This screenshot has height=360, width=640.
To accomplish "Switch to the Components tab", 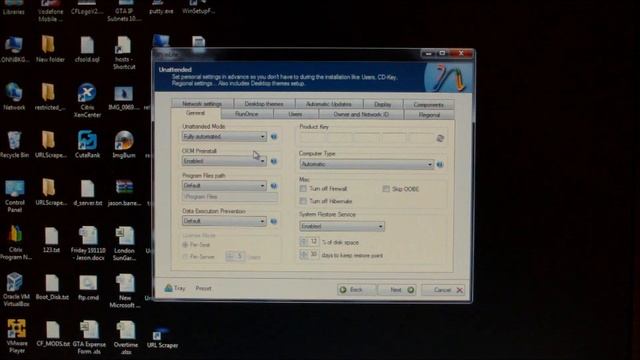I will pyautogui.click(x=428, y=104).
